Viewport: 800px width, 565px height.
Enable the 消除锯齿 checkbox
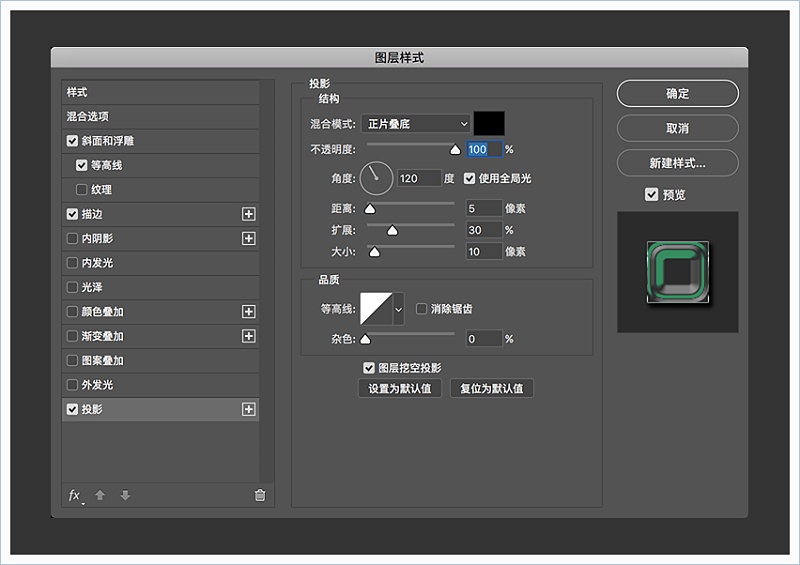[422, 309]
